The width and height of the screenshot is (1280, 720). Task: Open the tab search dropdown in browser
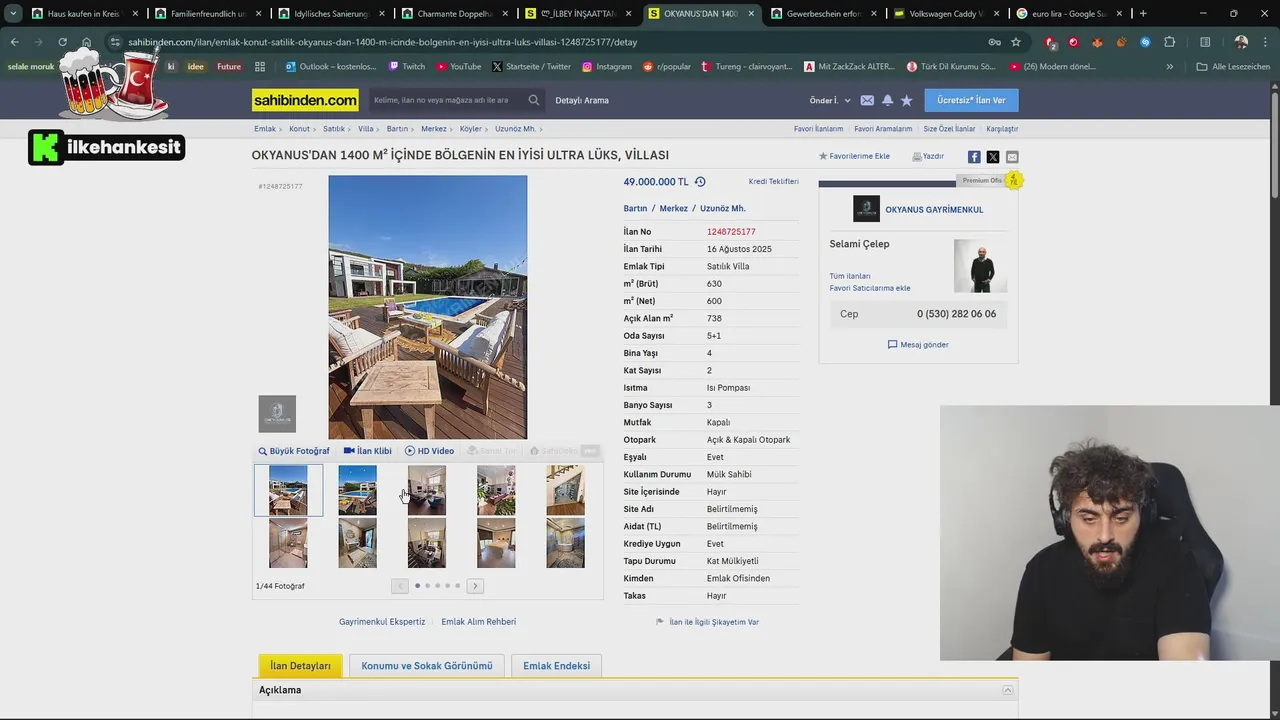point(13,14)
